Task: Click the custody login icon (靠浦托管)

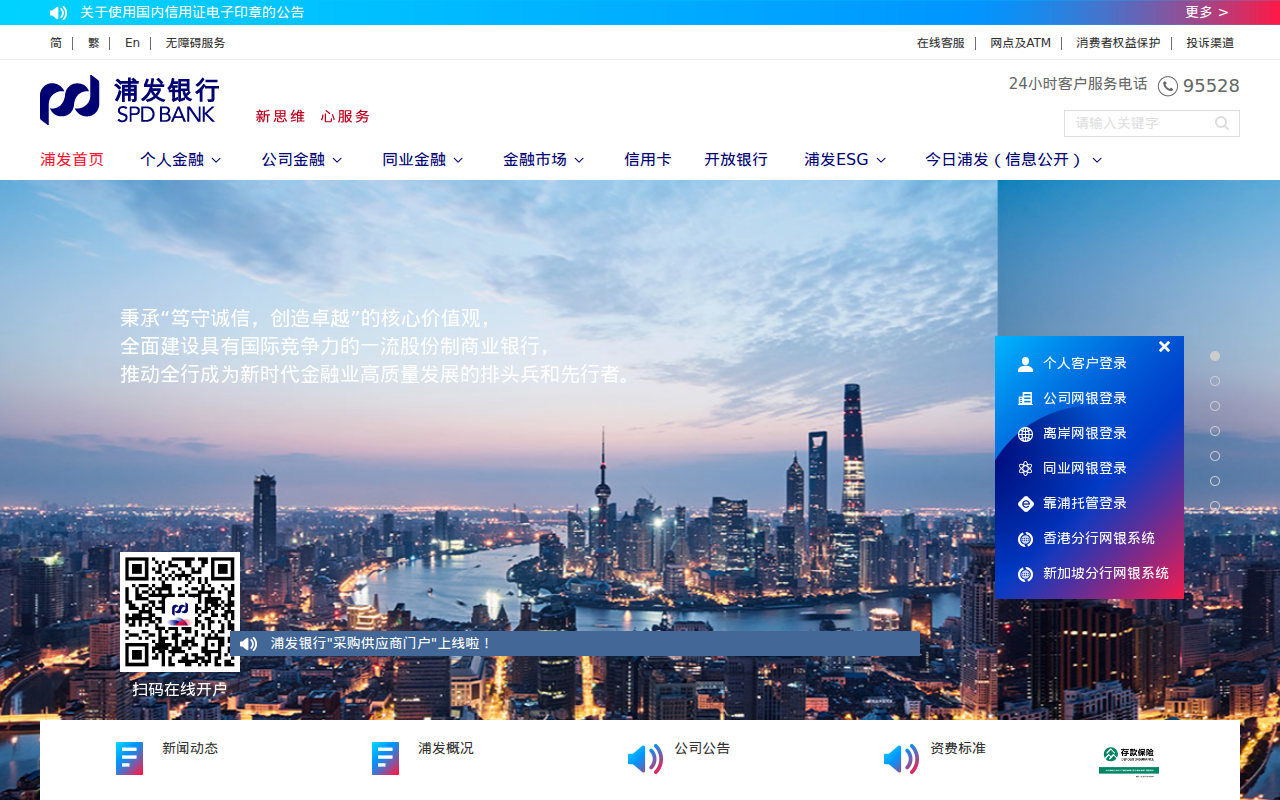Action: click(1025, 504)
